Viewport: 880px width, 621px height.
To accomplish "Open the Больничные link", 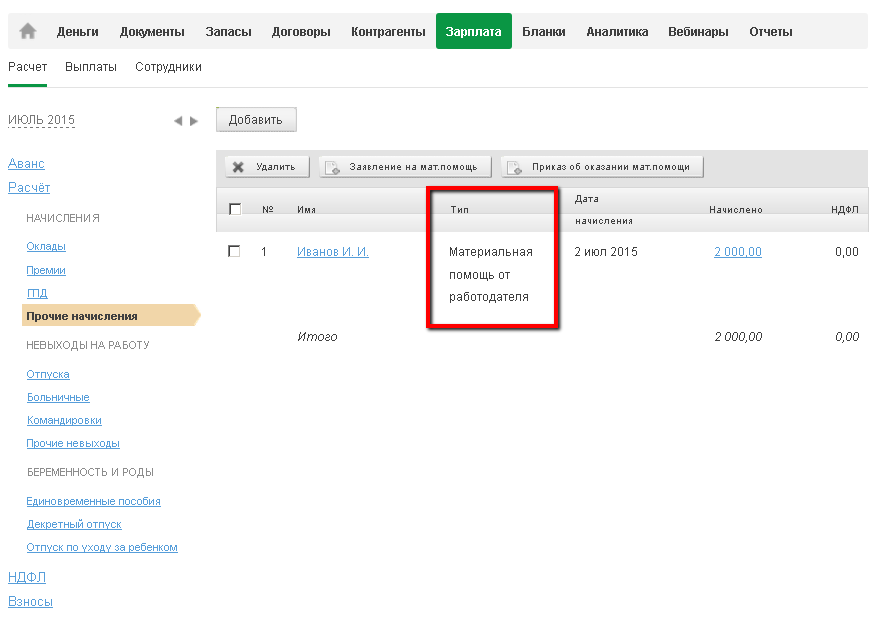I will tap(58, 397).
